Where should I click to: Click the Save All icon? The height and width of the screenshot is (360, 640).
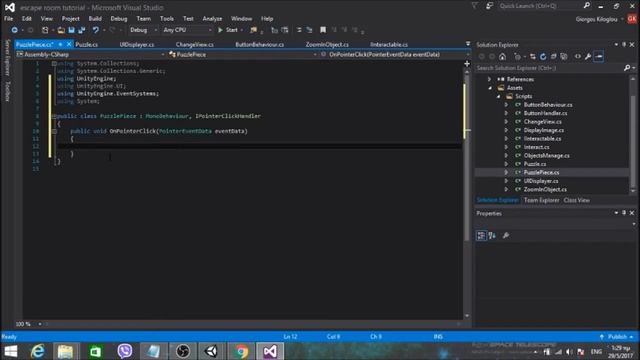click(x=82, y=30)
